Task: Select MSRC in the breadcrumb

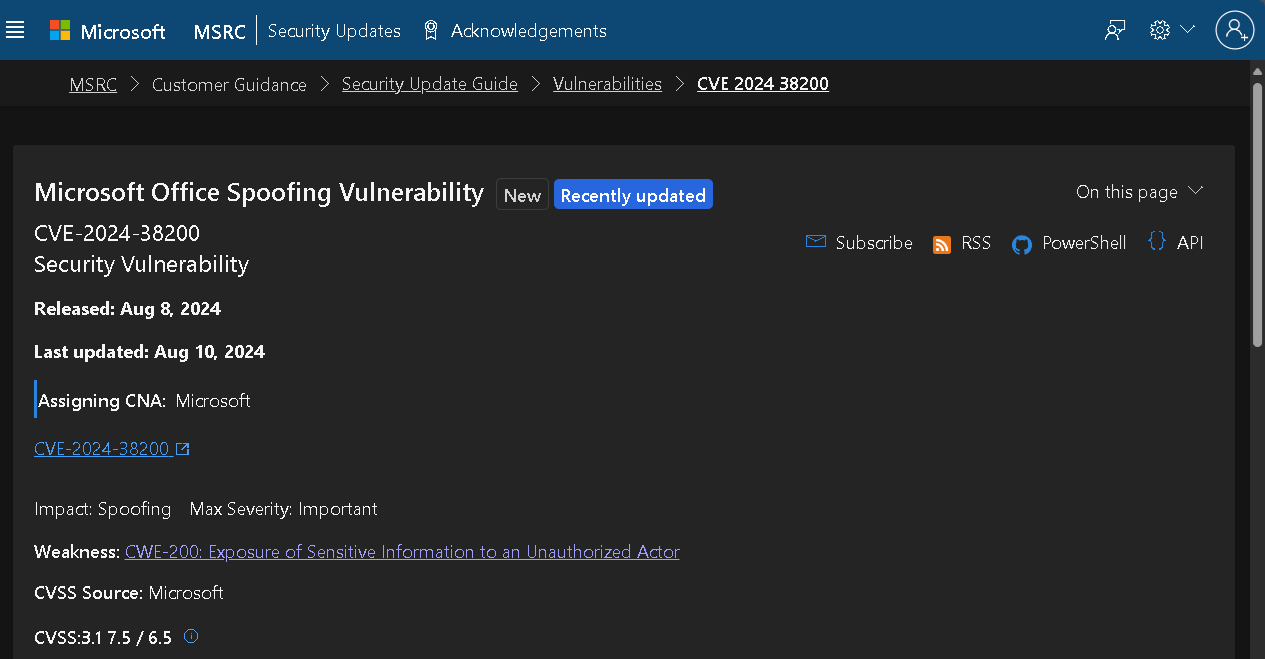Action: [x=93, y=84]
